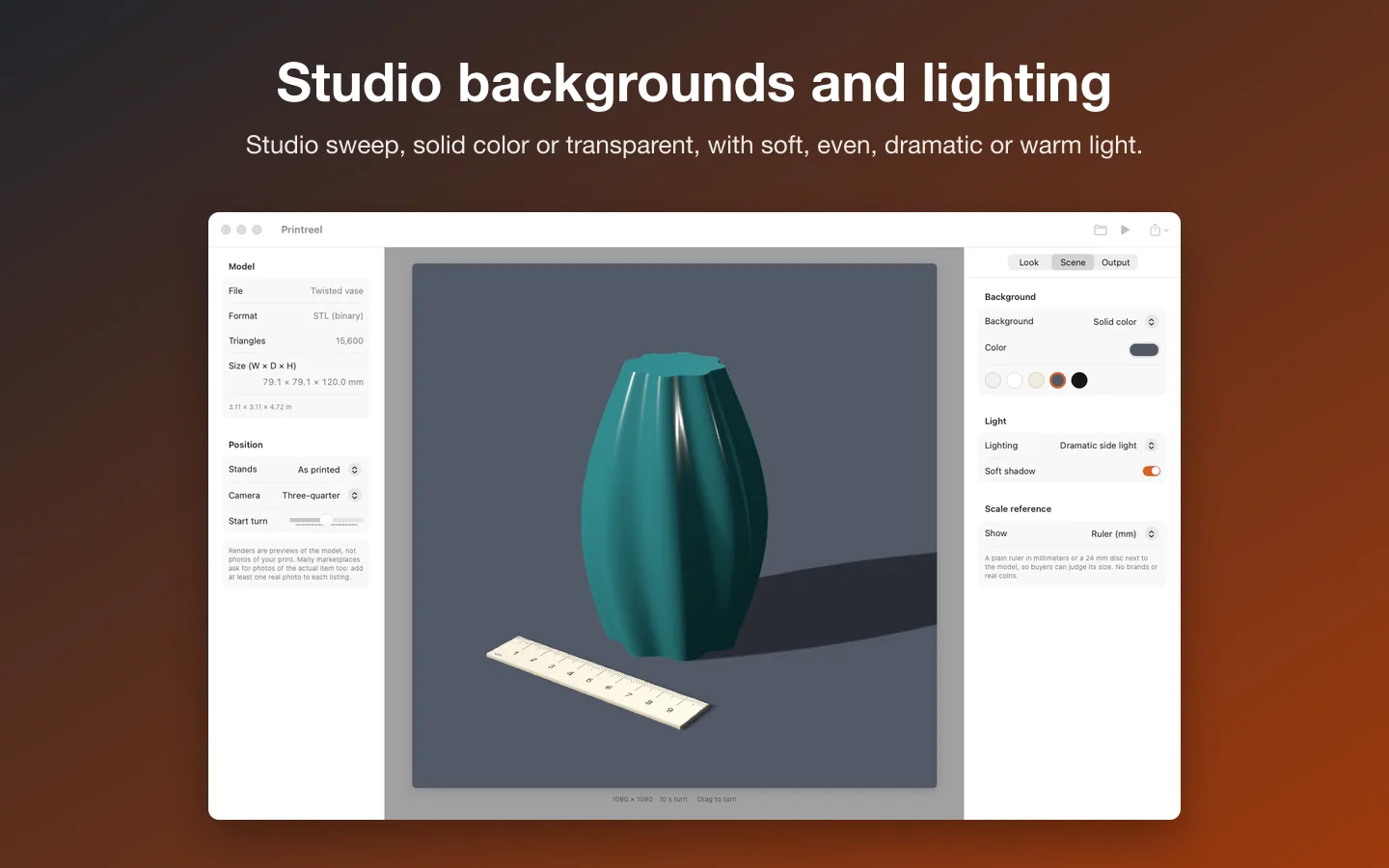Click the "1080 × 1080 · 10 s turn" status text
Screen dimensions: 1389x868
(649, 800)
